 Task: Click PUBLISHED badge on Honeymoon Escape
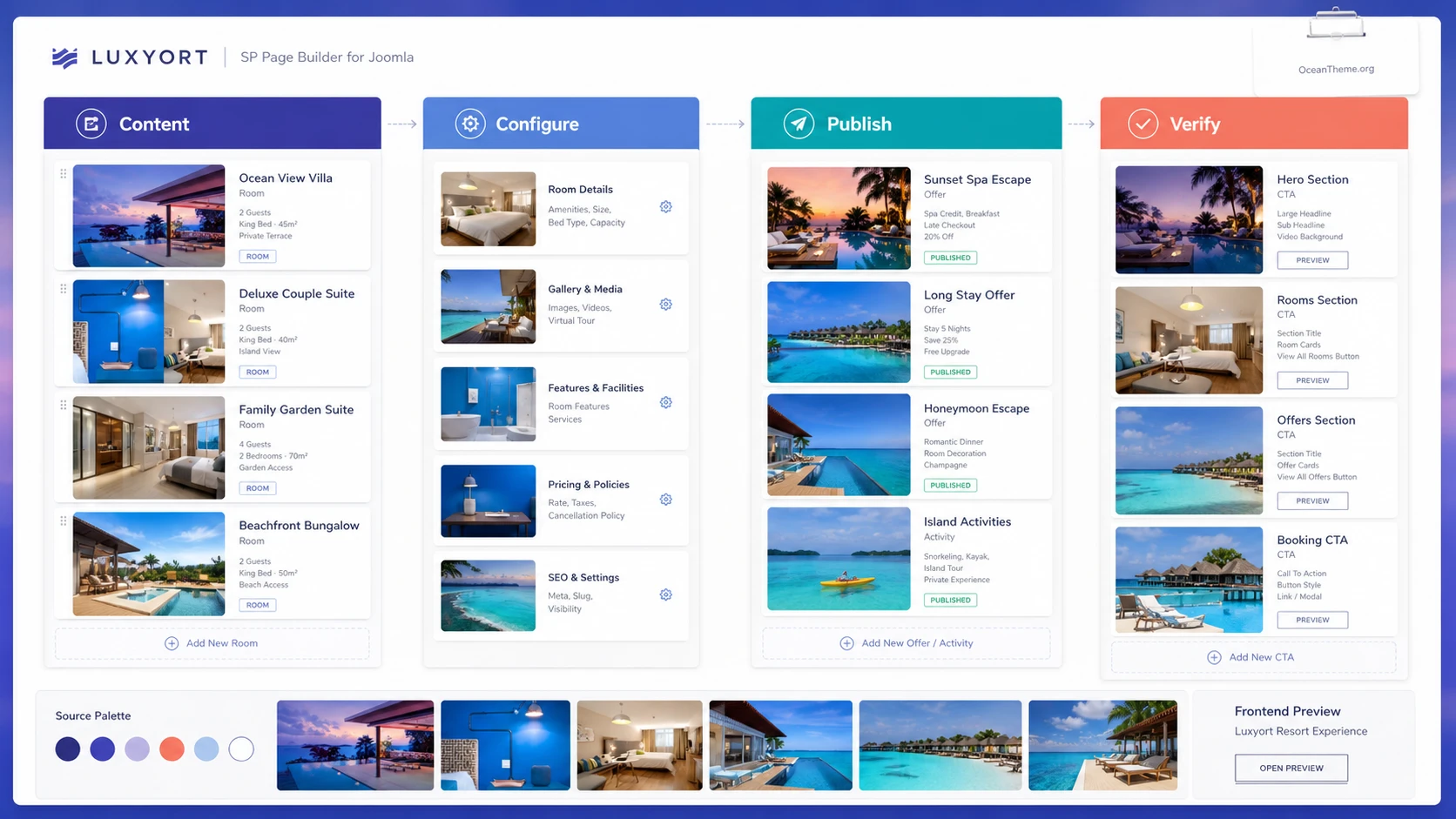(950, 485)
